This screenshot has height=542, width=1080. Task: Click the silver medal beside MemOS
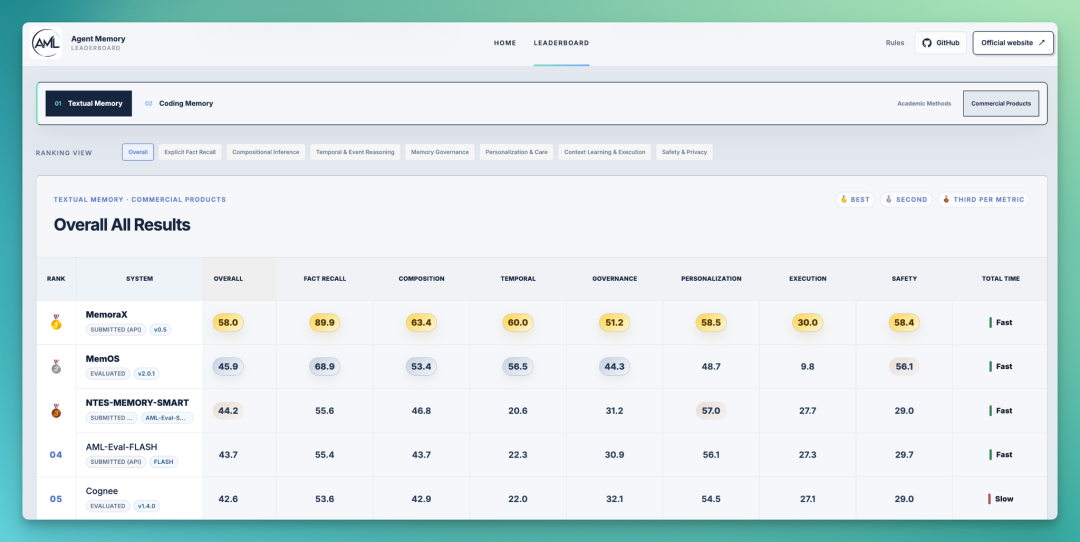coord(56,366)
